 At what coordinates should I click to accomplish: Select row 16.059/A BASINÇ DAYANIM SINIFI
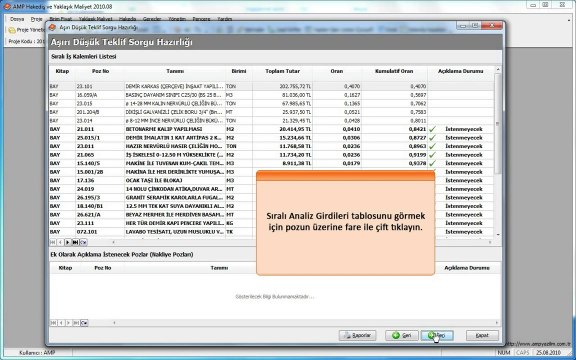coord(271,95)
